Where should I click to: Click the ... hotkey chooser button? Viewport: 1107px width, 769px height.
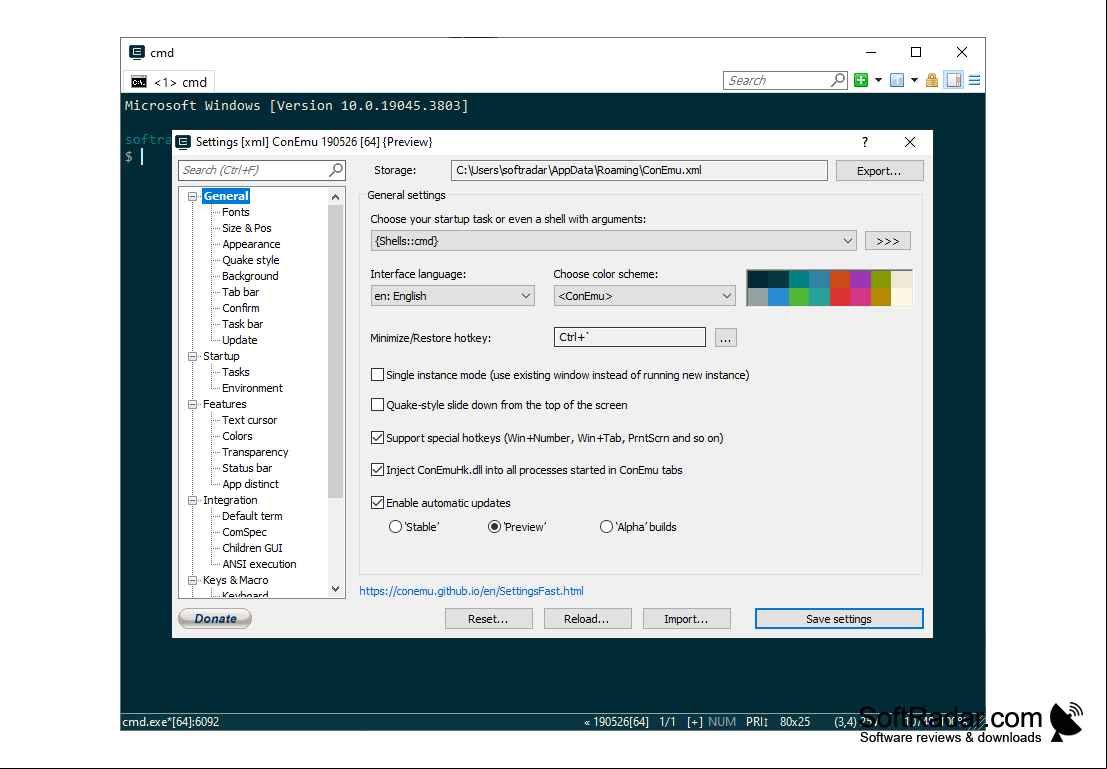click(725, 338)
